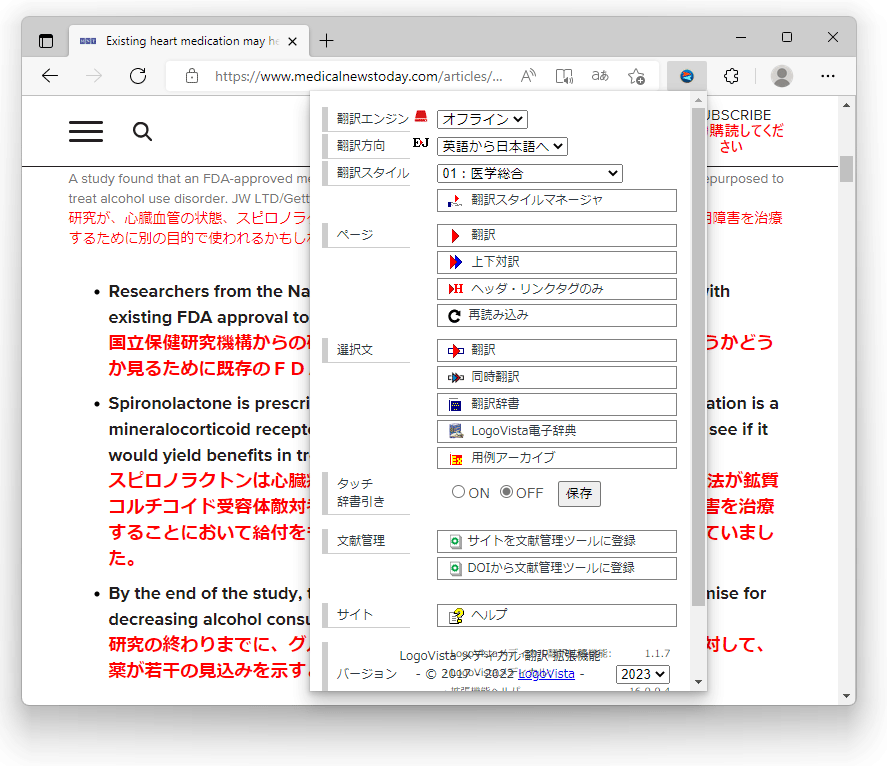
Task: Open the 英語から日本語へ direction dropdown
Action: point(502,146)
